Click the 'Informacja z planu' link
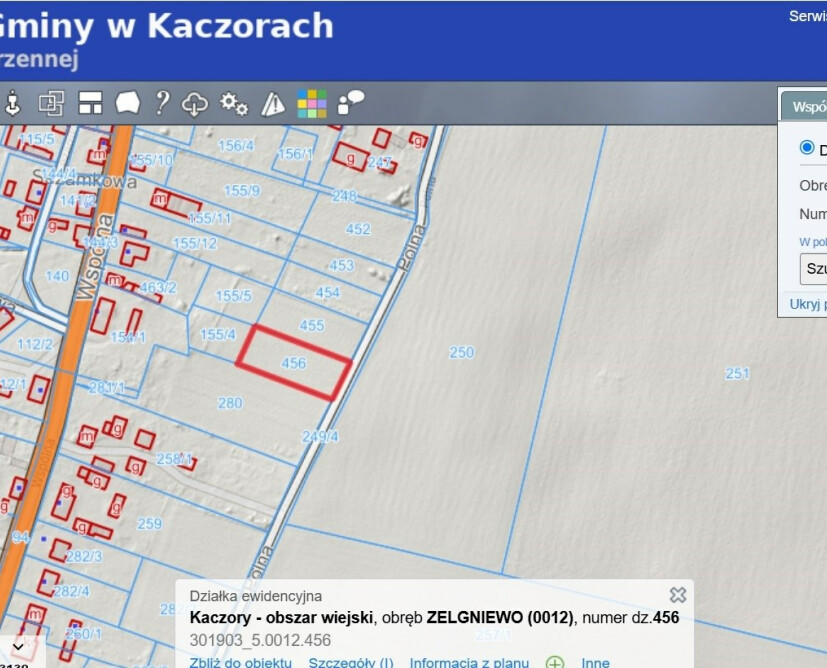The width and height of the screenshot is (827, 668). (469, 662)
